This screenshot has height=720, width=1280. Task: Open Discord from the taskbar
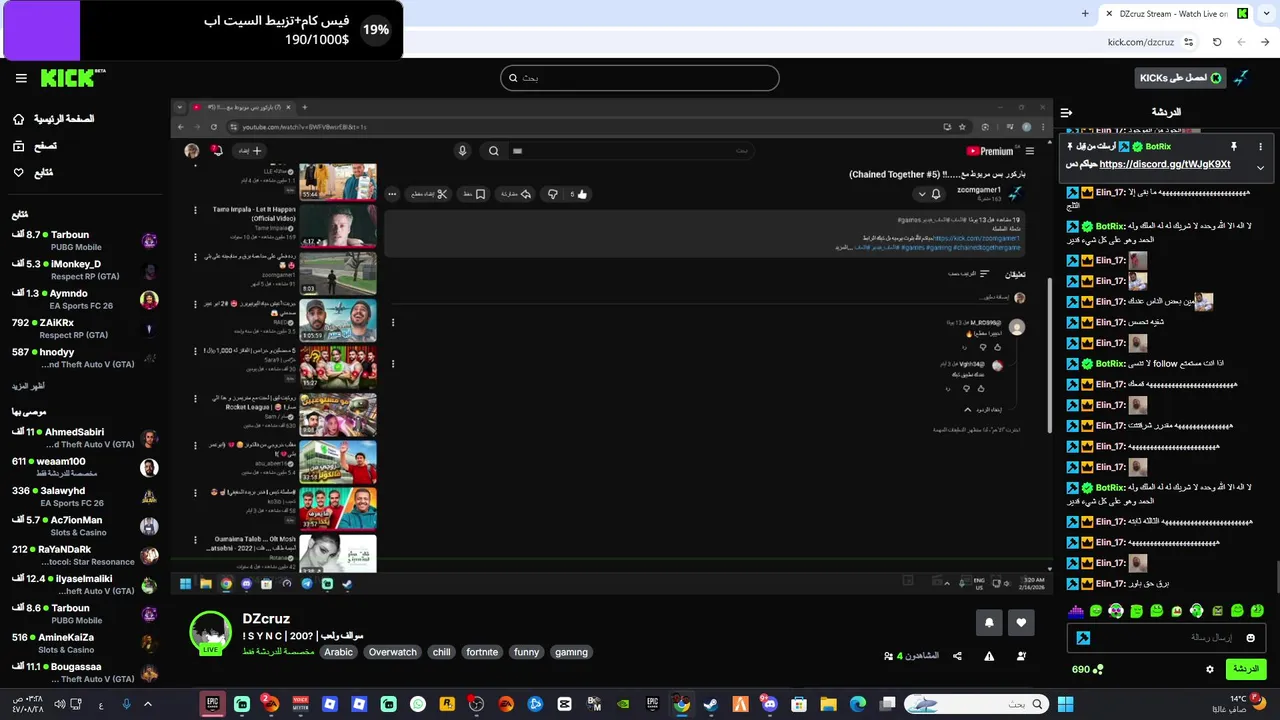(x=769, y=704)
